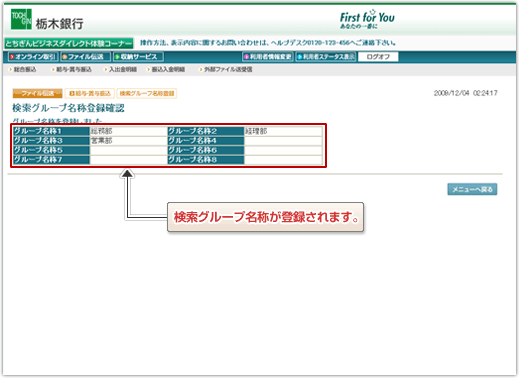Screen dimensions: 520x378
Task: Click the orange ファイル伝送 breadcrumb
Action: [37, 93]
